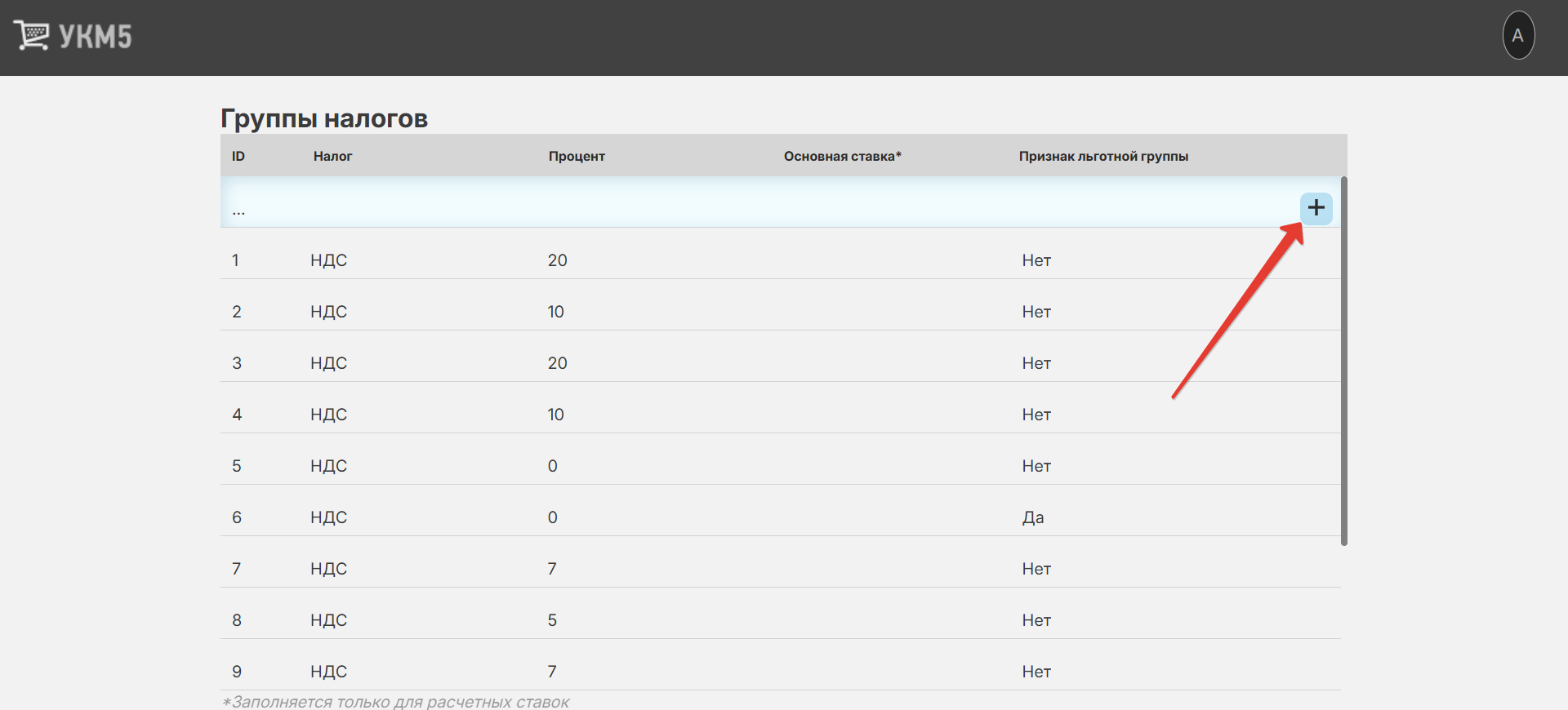The image size is (1568, 710).
Task: Click the Основная ставка* column header
Action: tap(842, 156)
